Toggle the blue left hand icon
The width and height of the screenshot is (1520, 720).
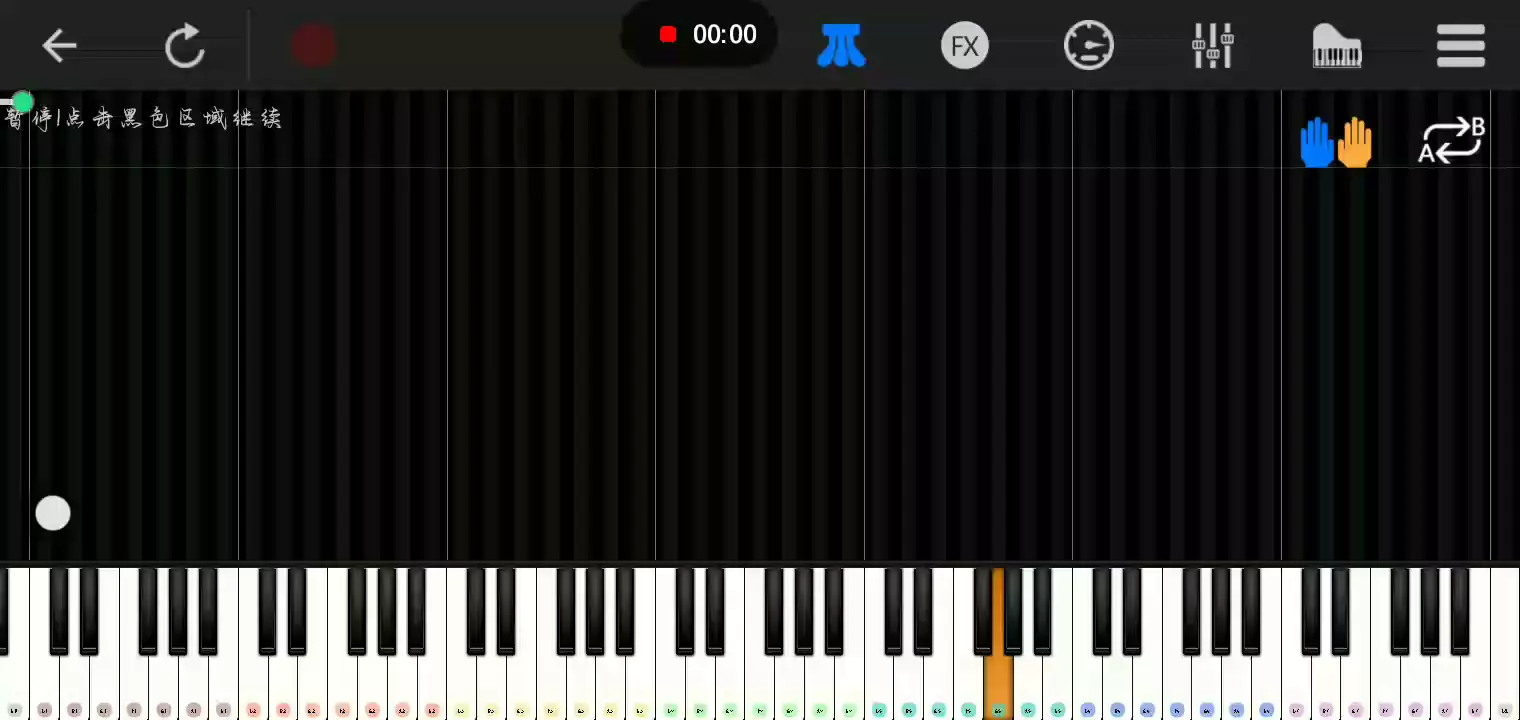coord(1317,142)
